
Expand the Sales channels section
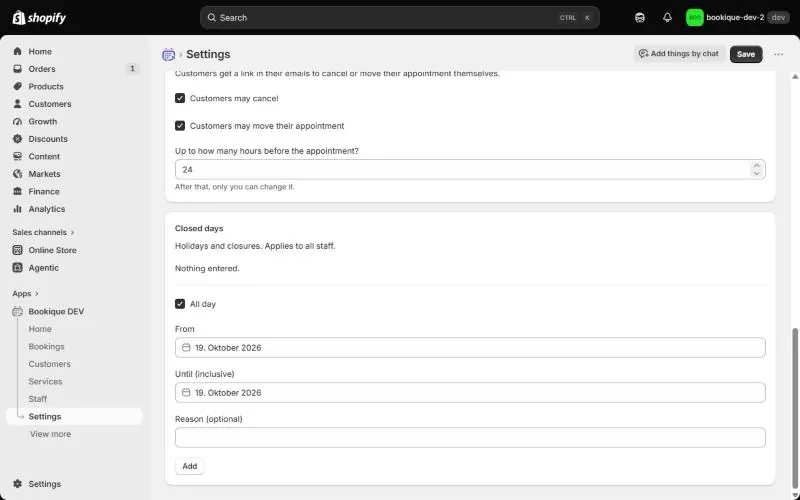[x=43, y=232]
